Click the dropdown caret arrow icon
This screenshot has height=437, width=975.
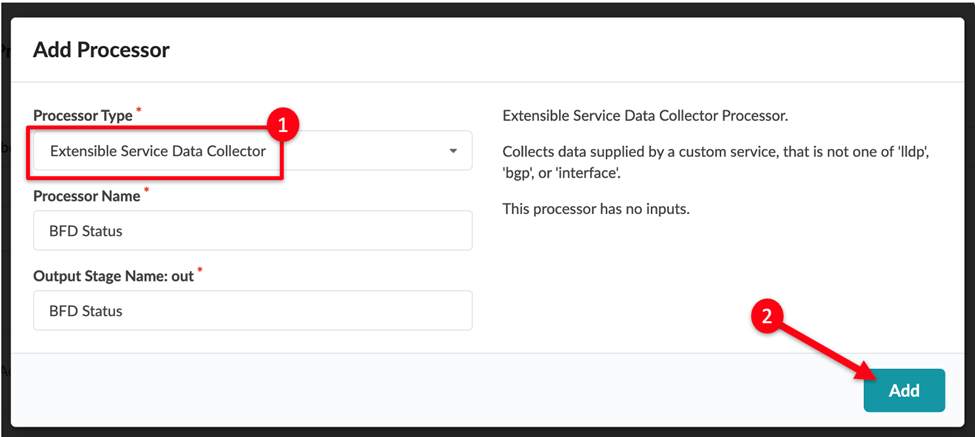click(453, 151)
